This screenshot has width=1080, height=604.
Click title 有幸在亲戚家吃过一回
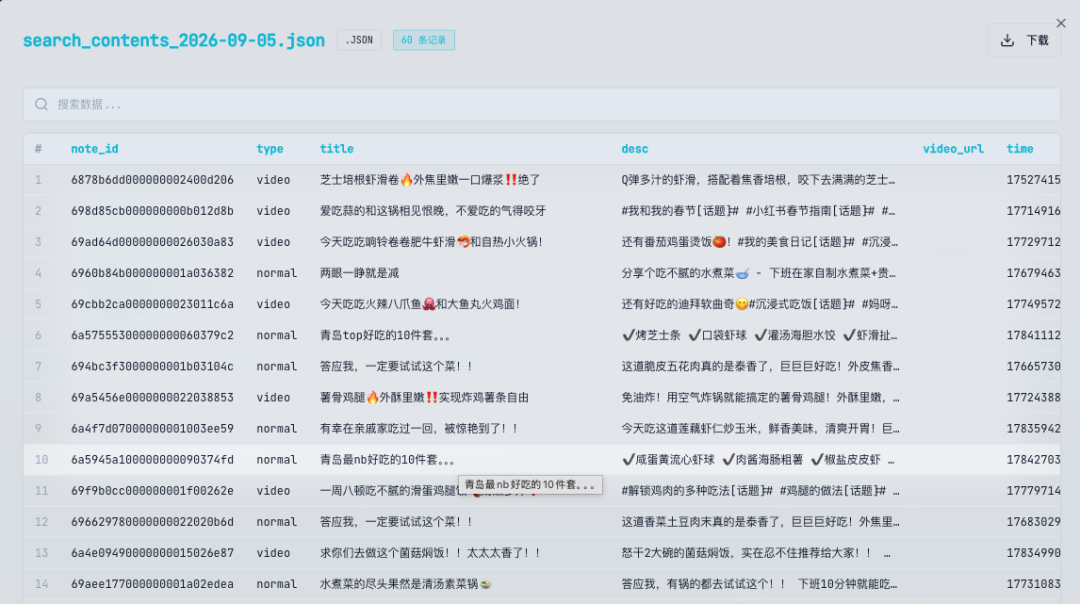[419, 428]
